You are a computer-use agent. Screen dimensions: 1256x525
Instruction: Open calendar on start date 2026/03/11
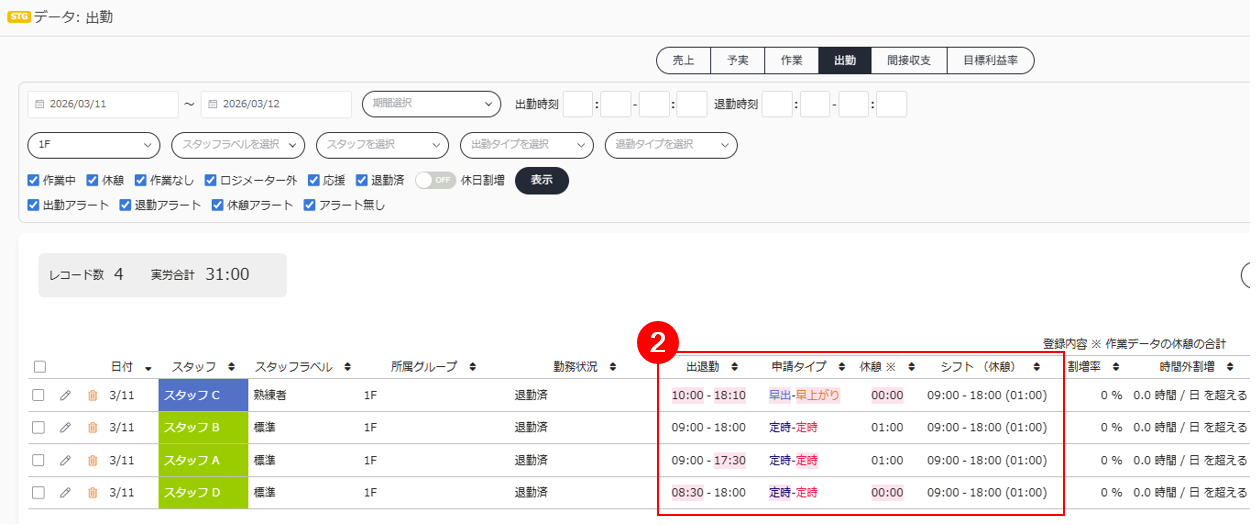tap(39, 104)
